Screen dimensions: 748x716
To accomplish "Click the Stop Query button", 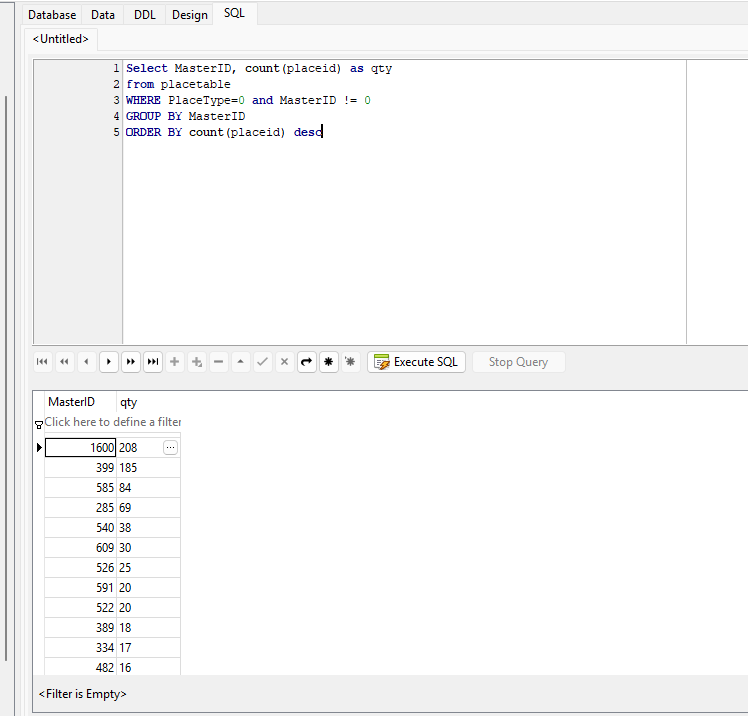I will [x=519, y=362].
